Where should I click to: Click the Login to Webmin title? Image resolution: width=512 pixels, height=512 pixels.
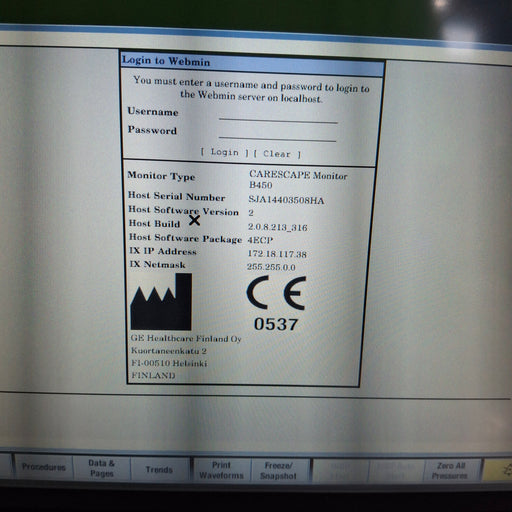[x=166, y=61]
